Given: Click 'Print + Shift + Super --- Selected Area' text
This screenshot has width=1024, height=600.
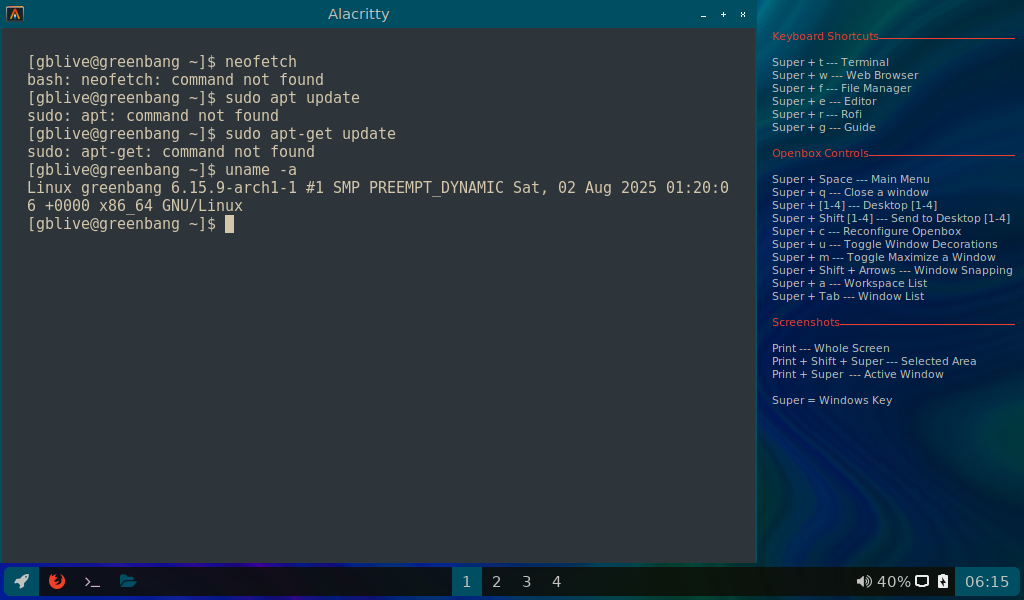Looking at the screenshot, I should (x=874, y=362).
